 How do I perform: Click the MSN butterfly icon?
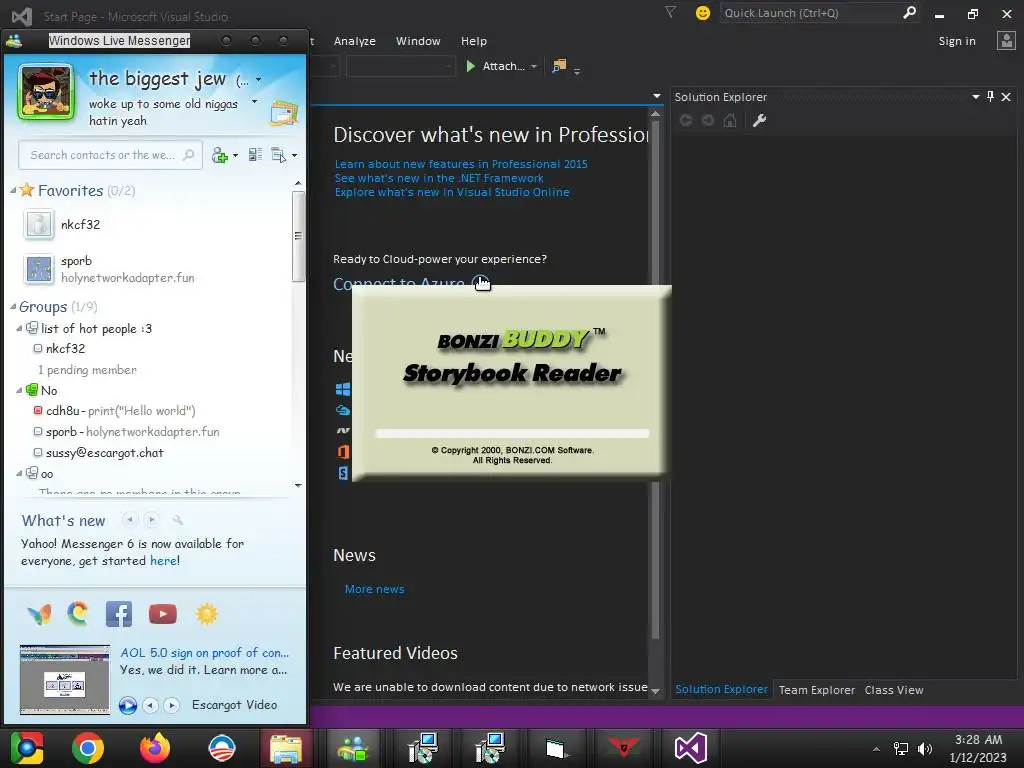pos(39,614)
